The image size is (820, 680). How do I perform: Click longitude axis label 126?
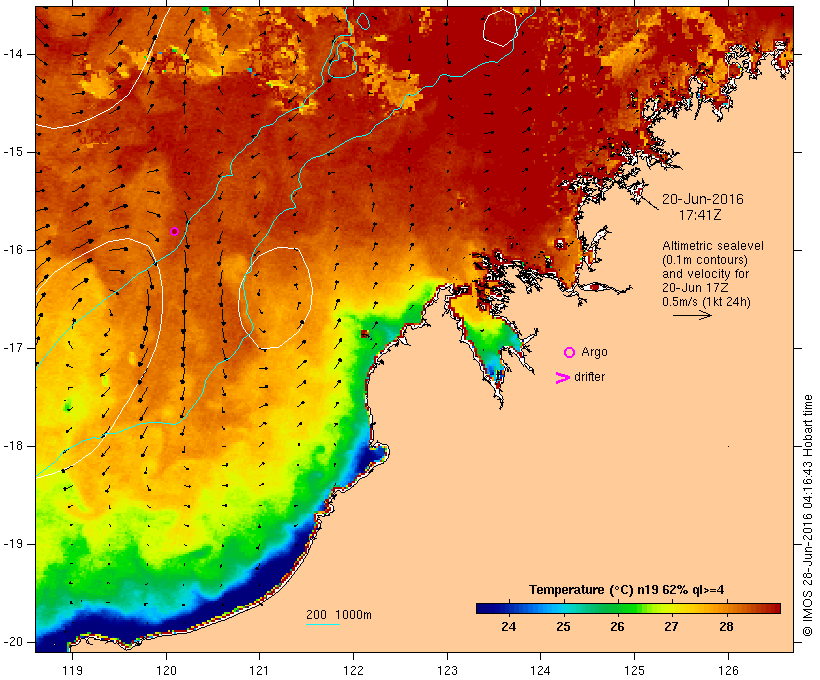728,671
